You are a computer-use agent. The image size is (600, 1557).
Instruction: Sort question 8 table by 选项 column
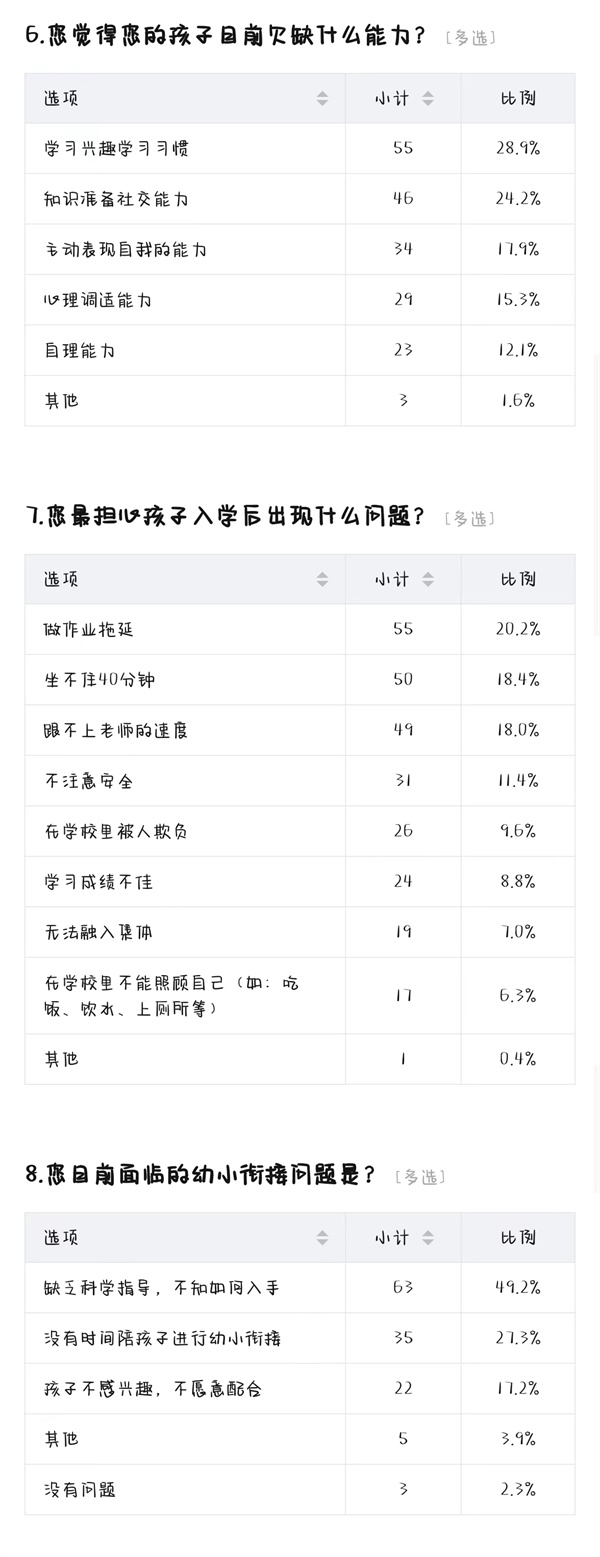click(322, 1237)
